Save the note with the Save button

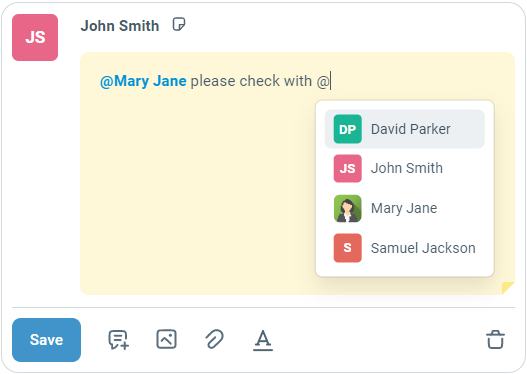tap(46, 340)
